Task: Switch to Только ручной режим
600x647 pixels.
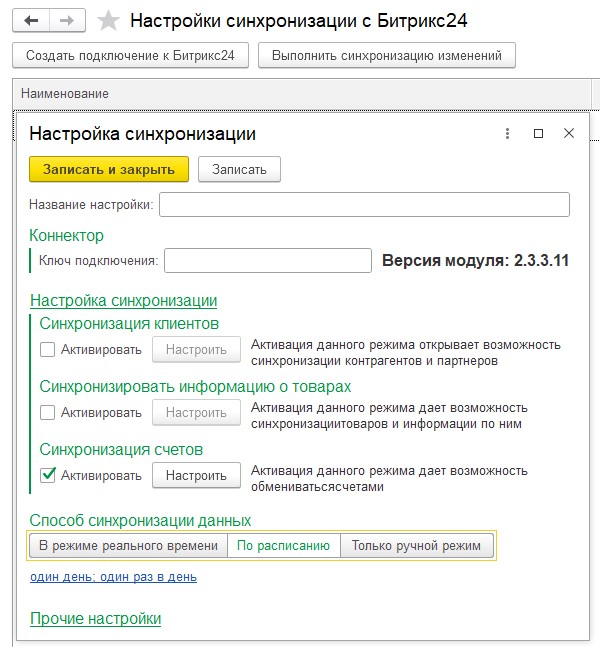Action: (416, 546)
